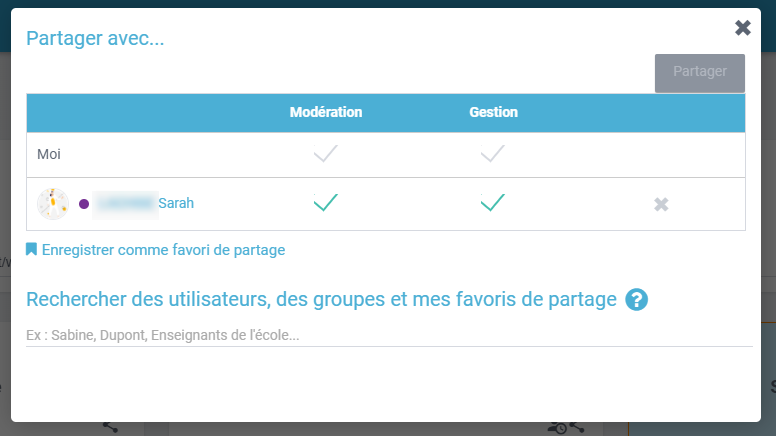Viewport: 776px width, 436px height.
Task: Click the "Rechercher des utilisateurs" heading
Action: tap(321, 299)
